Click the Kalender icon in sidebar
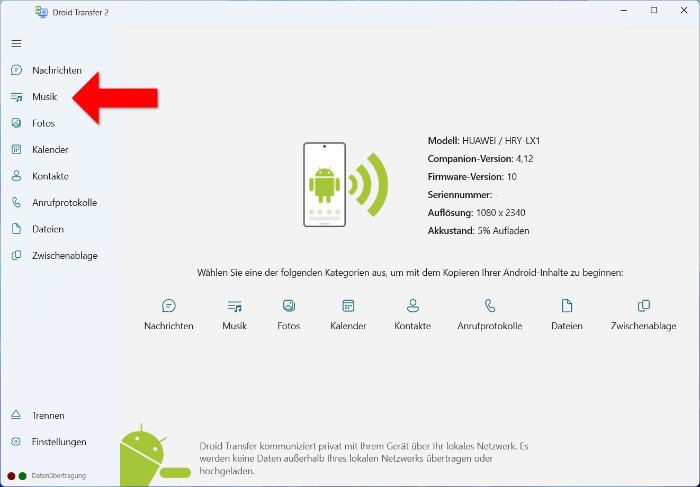700x487 pixels. (x=17, y=150)
